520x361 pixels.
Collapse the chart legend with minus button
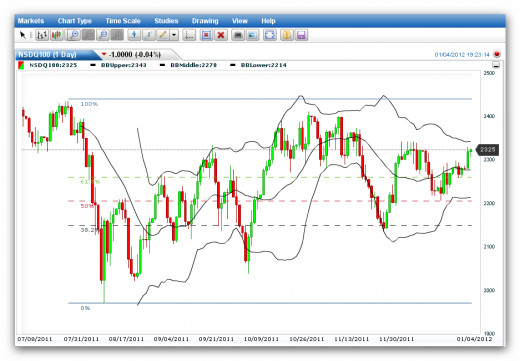[x=496, y=65]
